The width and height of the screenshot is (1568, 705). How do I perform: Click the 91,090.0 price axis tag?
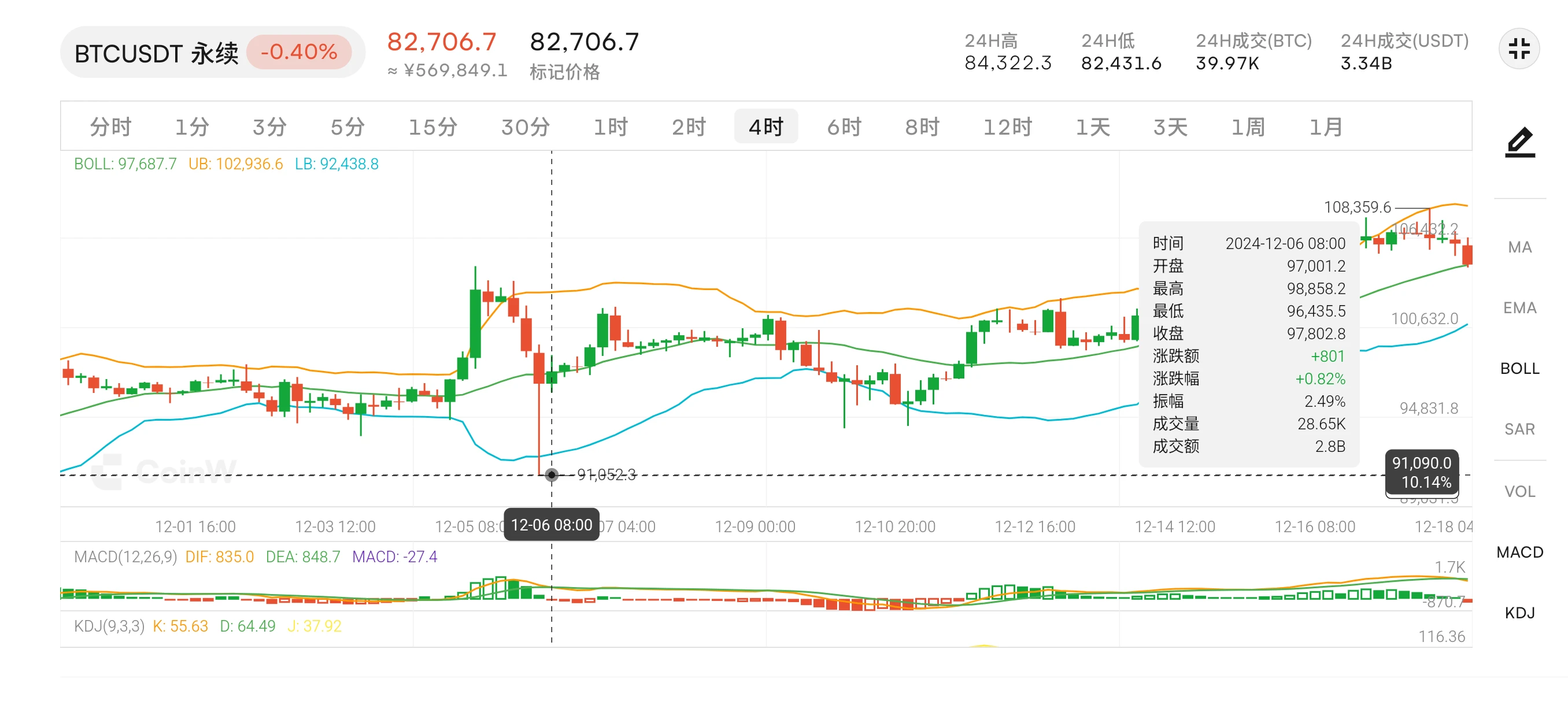[x=1422, y=473]
